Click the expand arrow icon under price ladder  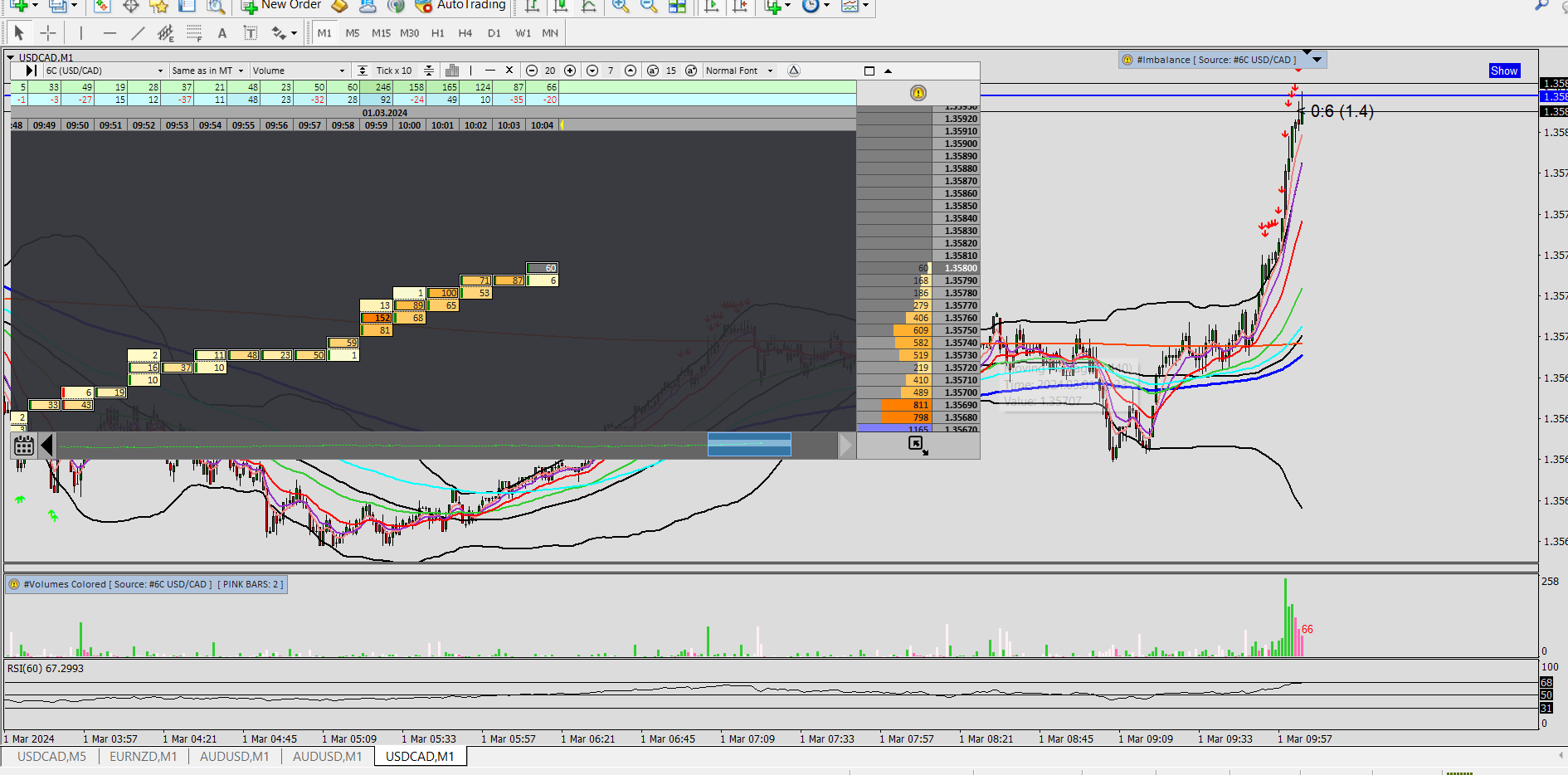pyautogui.click(x=918, y=446)
